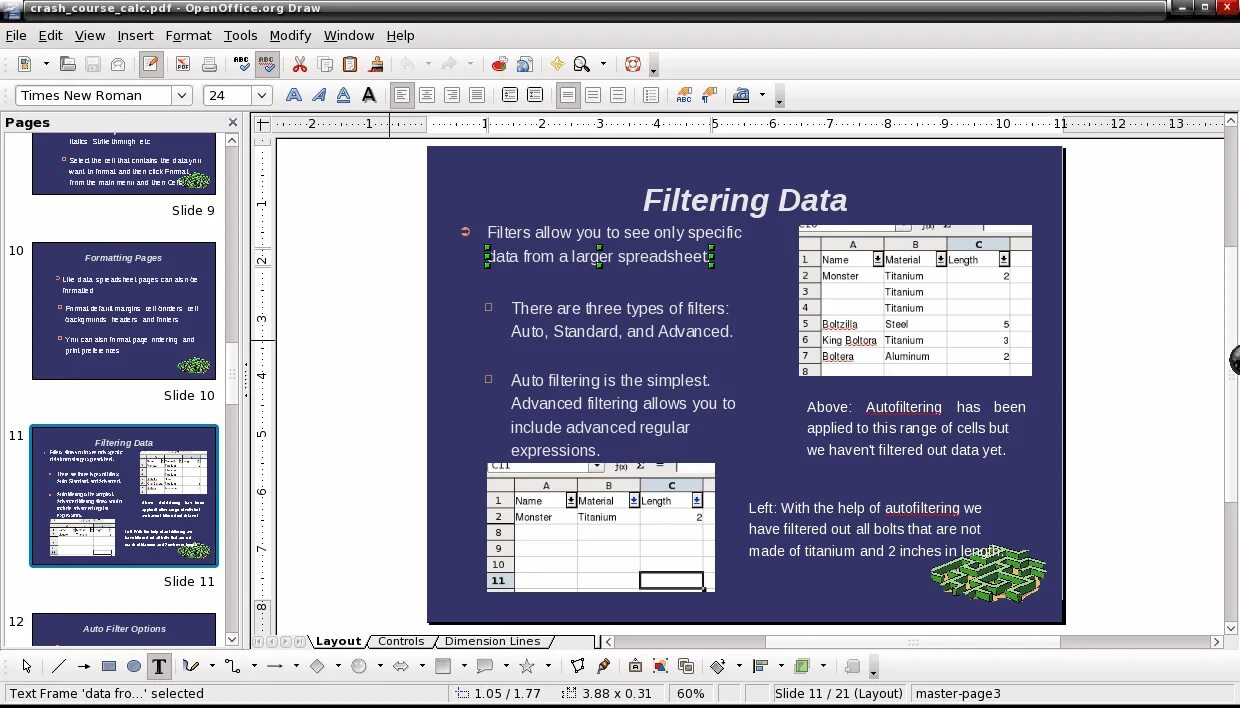
Task: Click the Paste clipboard icon
Action: click(x=350, y=64)
